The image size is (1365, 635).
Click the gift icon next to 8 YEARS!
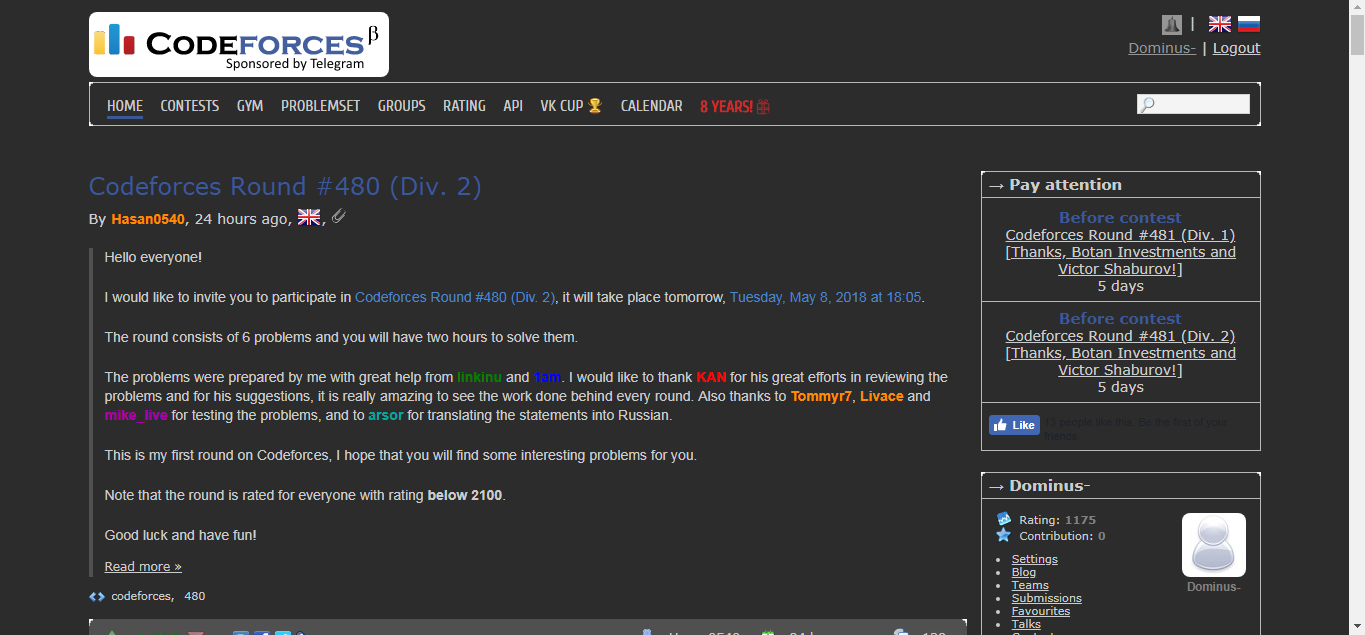(762, 105)
